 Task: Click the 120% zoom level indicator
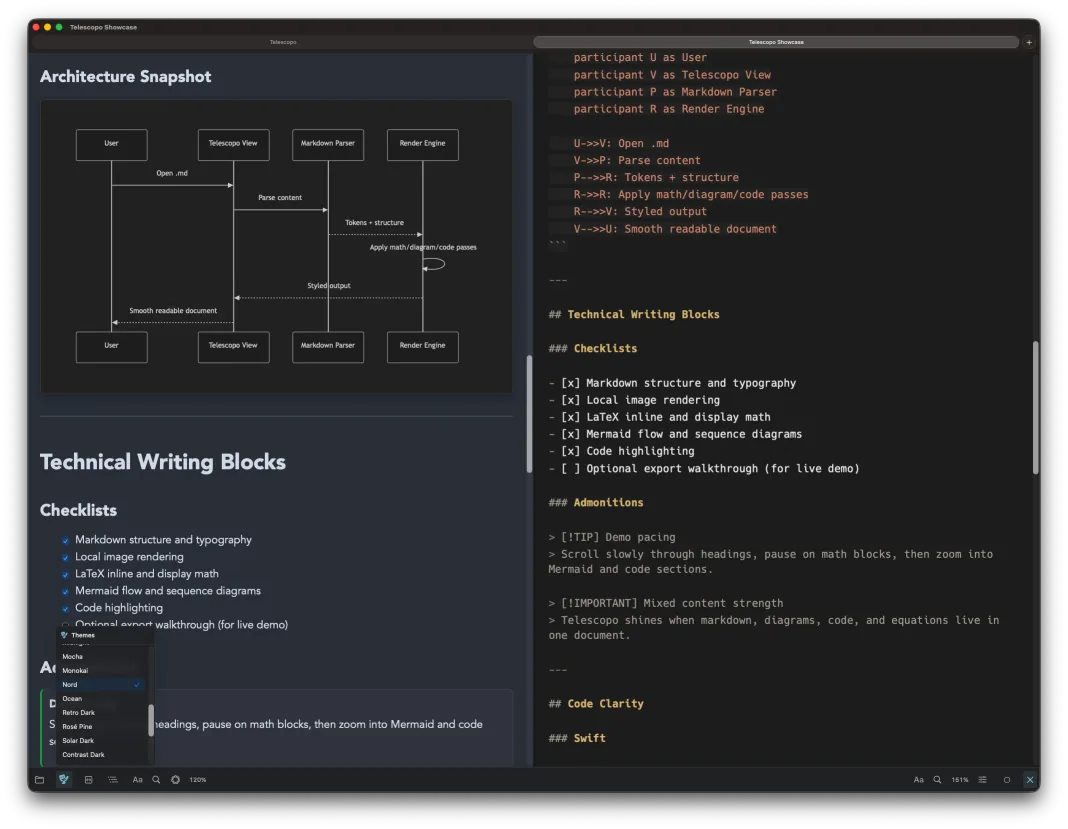[x=198, y=779]
